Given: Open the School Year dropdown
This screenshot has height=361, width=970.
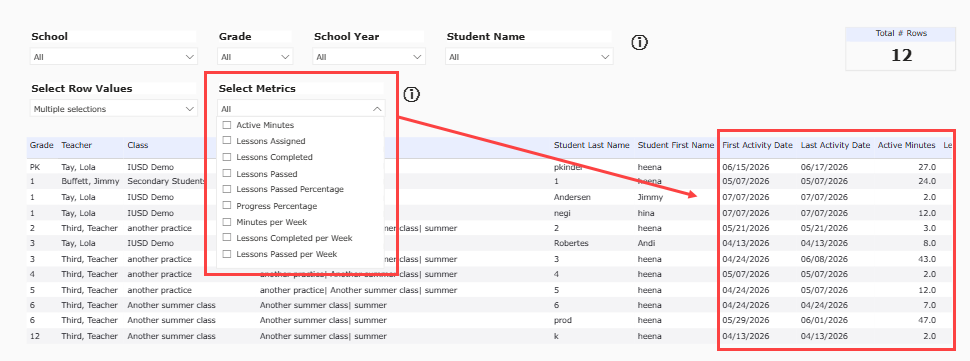Looking at the screenshot, I should pos(369,57).
